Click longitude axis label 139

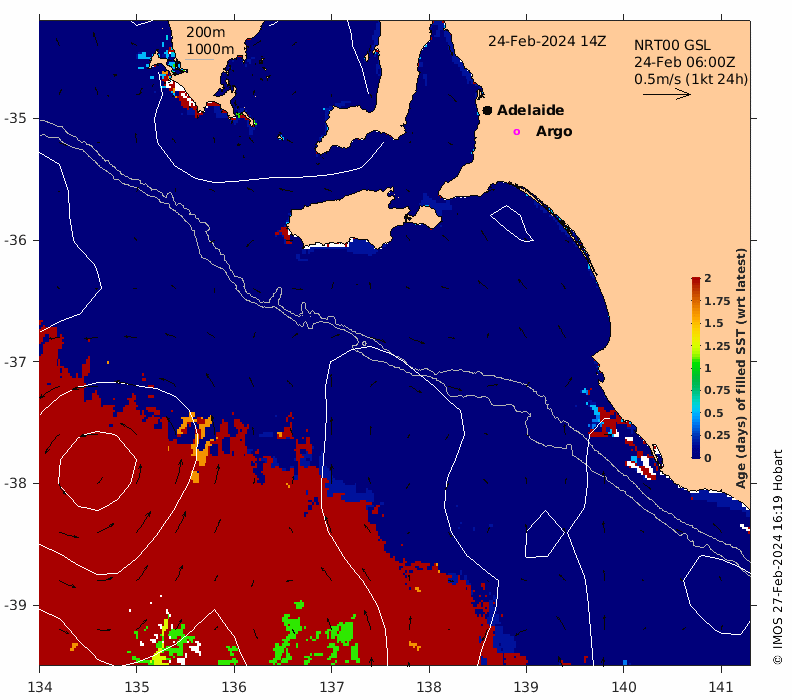(x=526, y=687)
